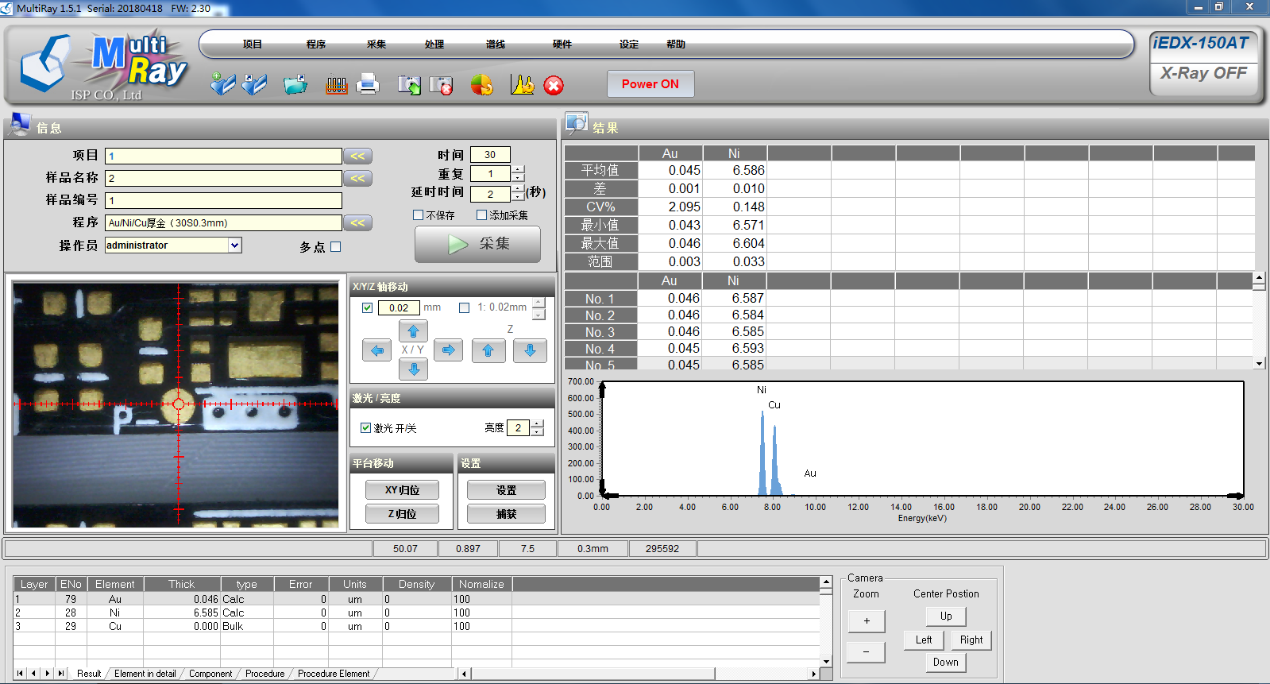This screenshot has height=684, width=1270.
Task: Enable the 1: 0.02mm checkbox
Action: coord(464,308)
